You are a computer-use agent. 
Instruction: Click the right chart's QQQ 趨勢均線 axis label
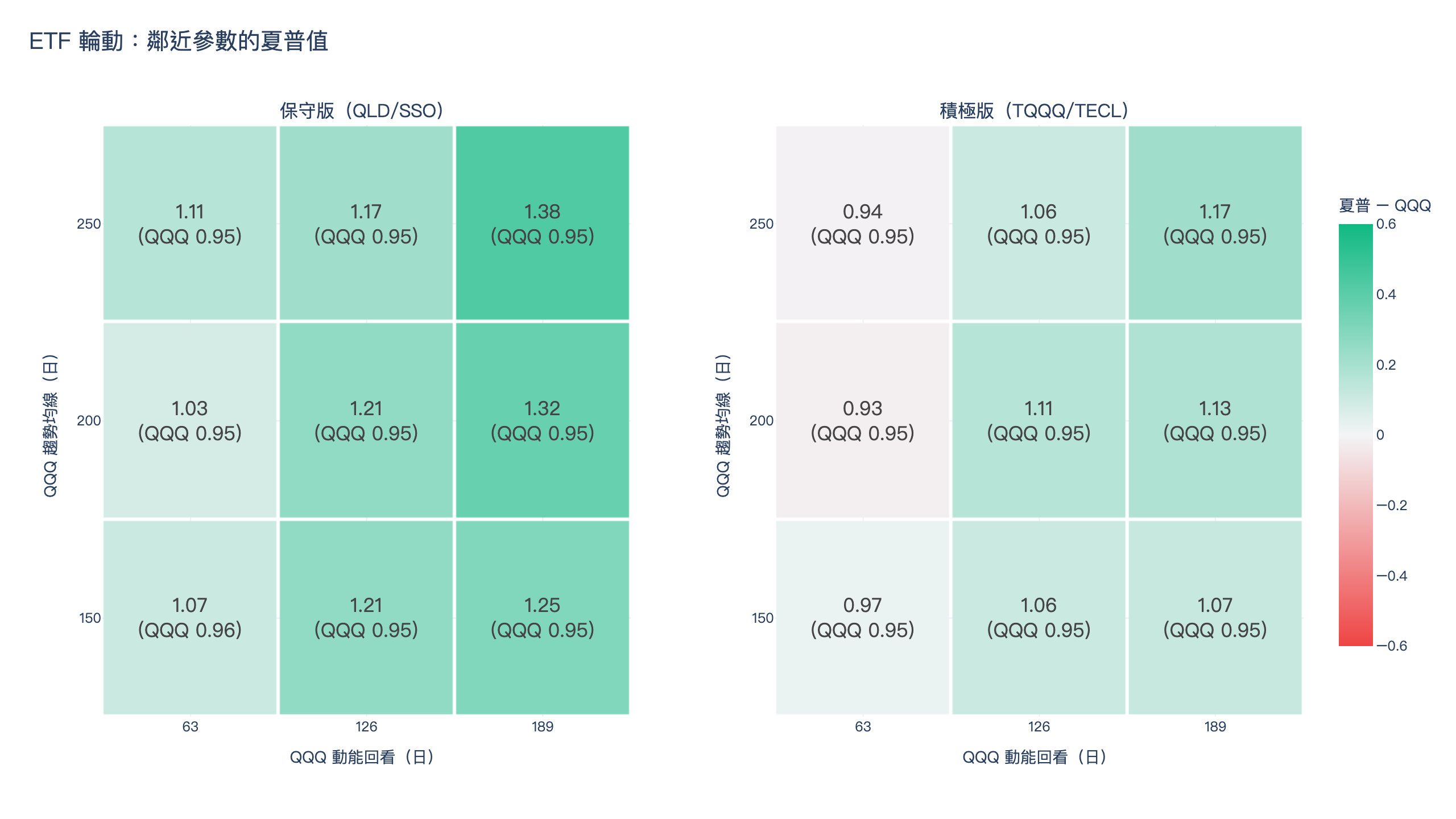tap(722, 425)
